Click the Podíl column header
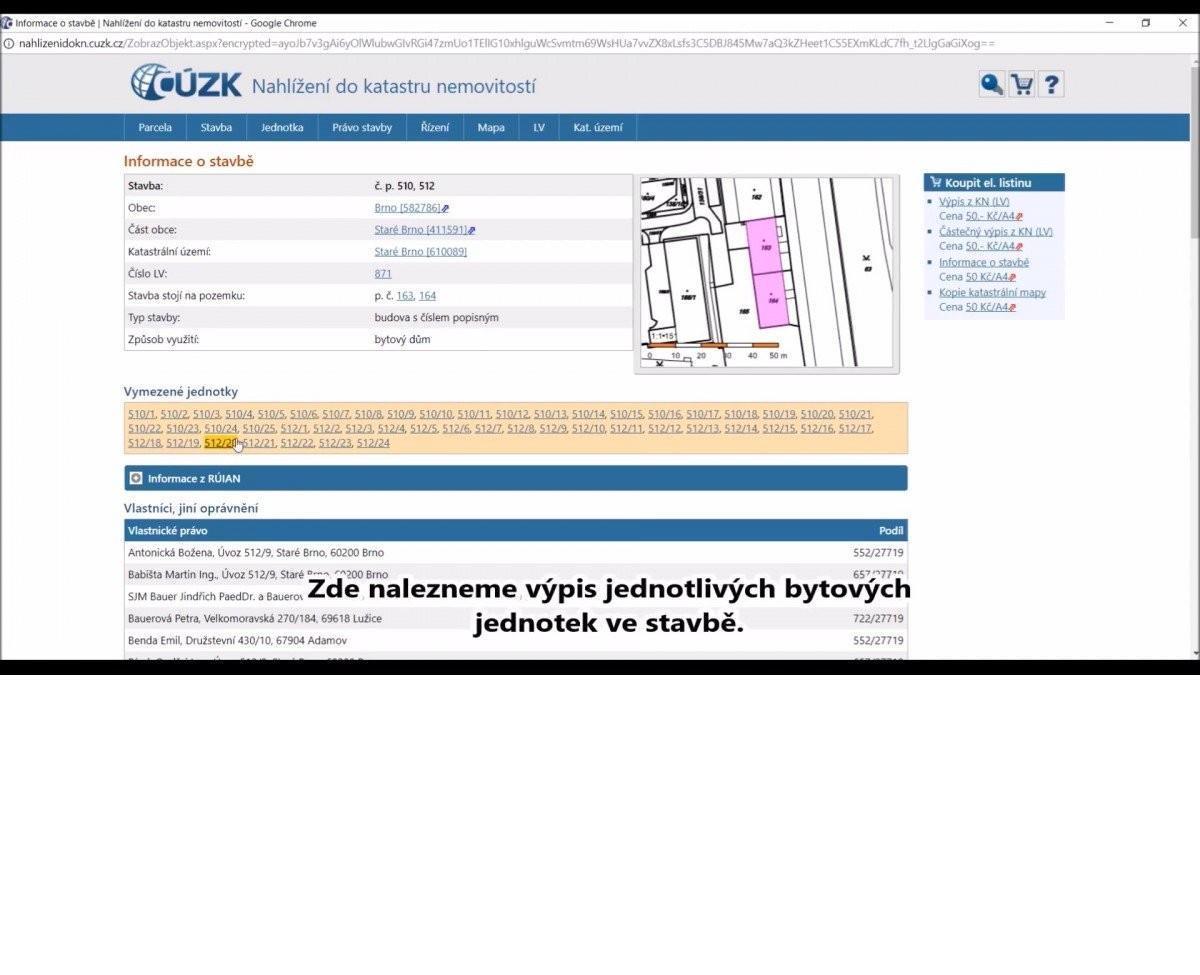Screen dimensions: 1200x975 coord(890,530)
